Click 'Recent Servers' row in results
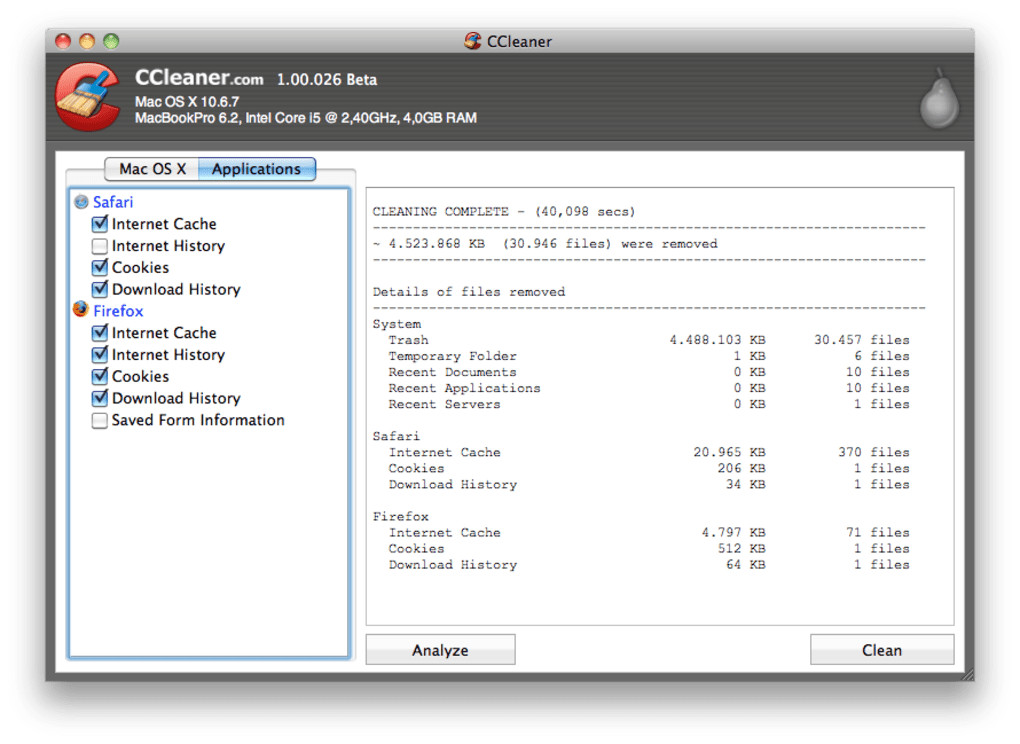Image resolution: width=1020 pixels, height=744 pixels. tap(649, 405)
